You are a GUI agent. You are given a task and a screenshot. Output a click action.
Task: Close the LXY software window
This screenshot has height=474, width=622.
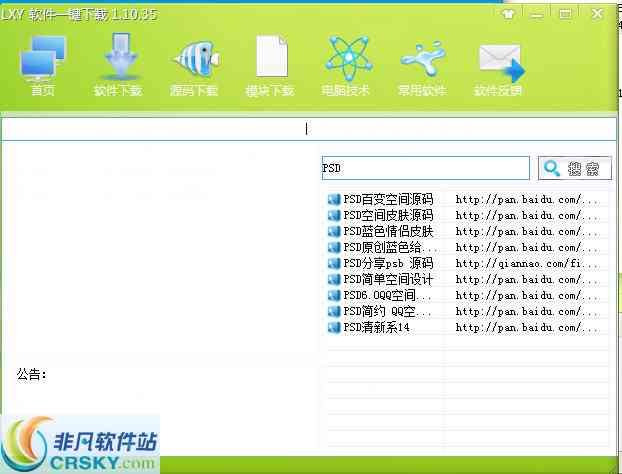597,14
